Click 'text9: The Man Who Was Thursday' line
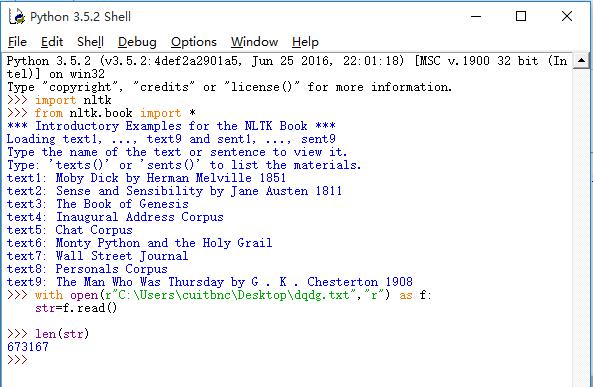This screenshot has width=593, height=387. [210, 282]
